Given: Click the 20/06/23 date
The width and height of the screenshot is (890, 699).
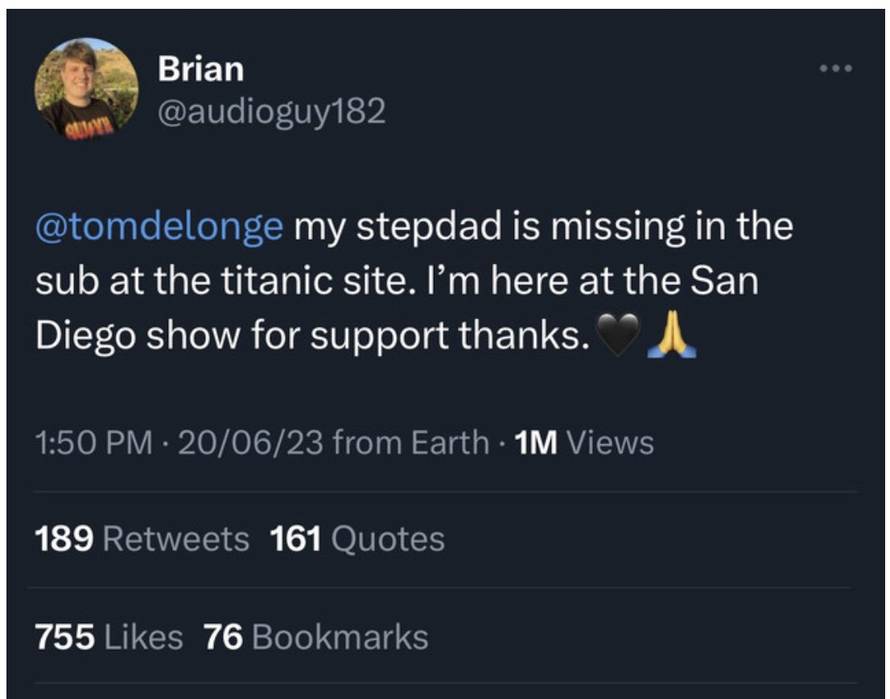Looking at the screenshot, I should tap(250, 442).
